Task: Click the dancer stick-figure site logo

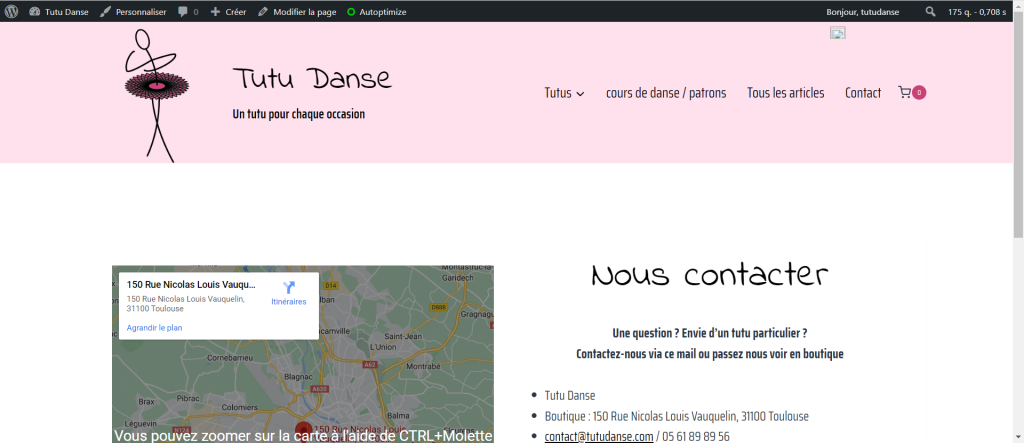Action: point(157,95)
